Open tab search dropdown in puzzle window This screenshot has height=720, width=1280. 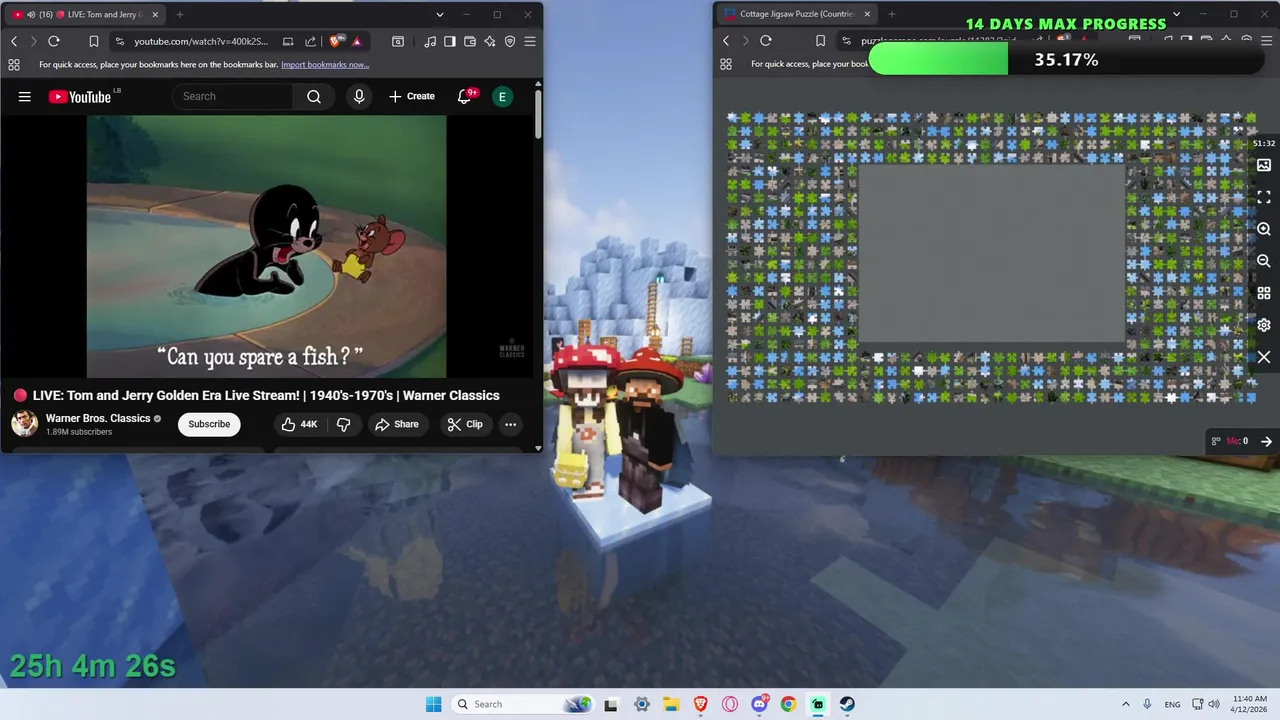1177,15
